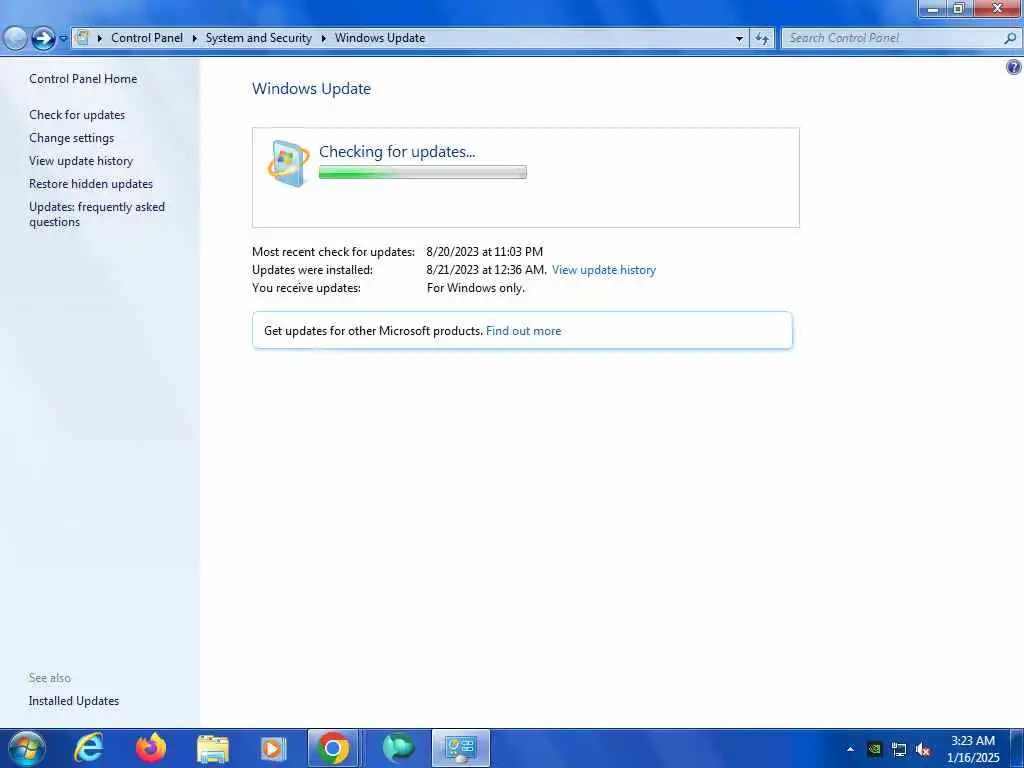Click Check for updates in sidebar
The image size is (1024, 768).
click(77, 115)
